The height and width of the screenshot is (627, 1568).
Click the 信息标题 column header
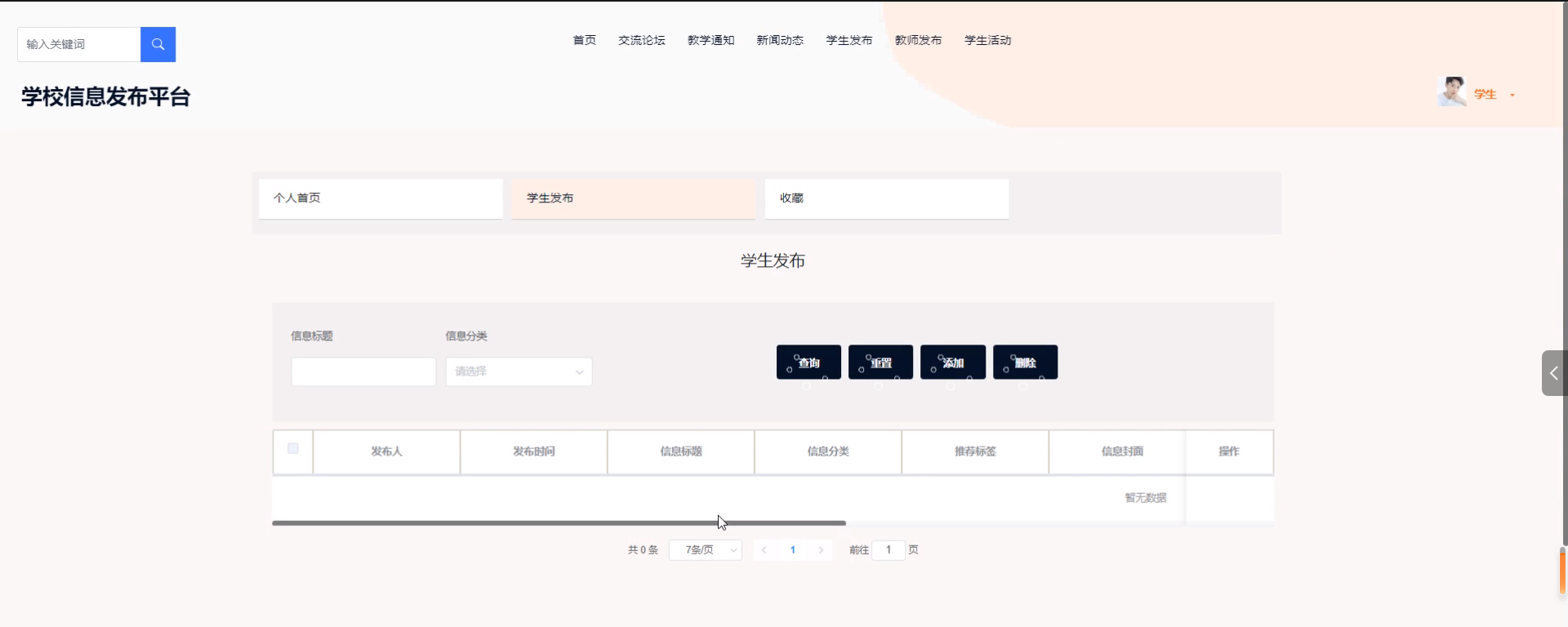pos(681,451)
